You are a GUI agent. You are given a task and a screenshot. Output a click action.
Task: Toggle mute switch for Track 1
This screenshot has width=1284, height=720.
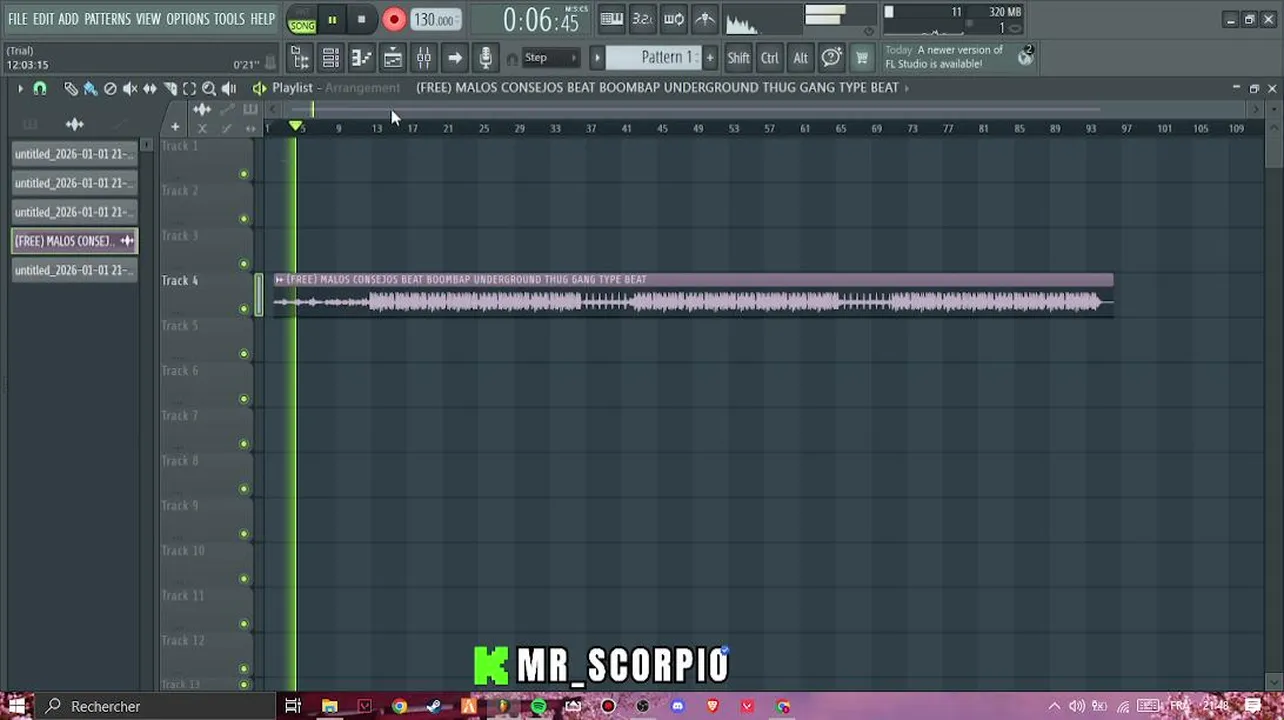243,174
